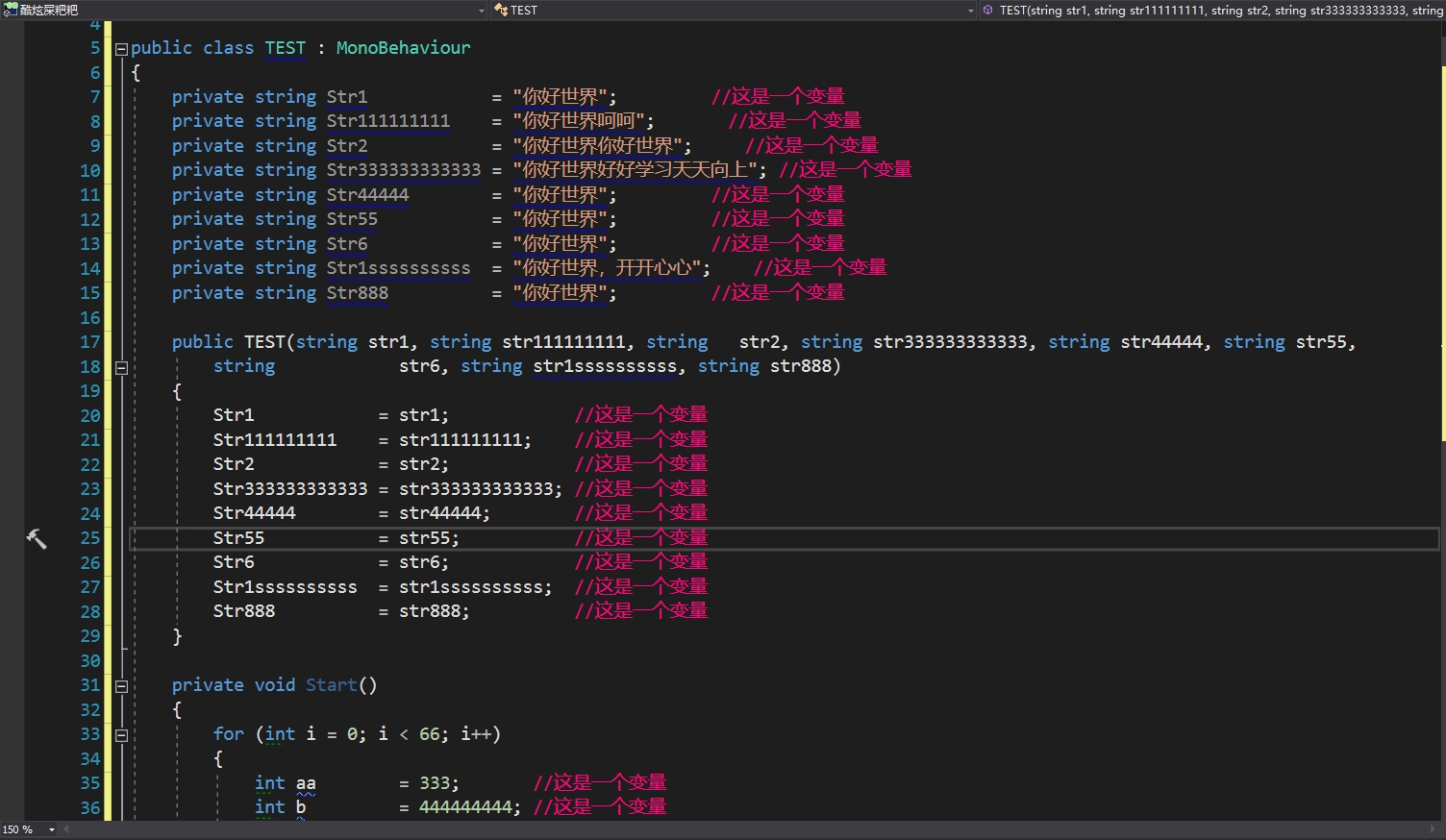The width and height of the screenshot is (1446, 840).
Task: Click the screwdriver quick actions icon on line 25
Action: 36,539
